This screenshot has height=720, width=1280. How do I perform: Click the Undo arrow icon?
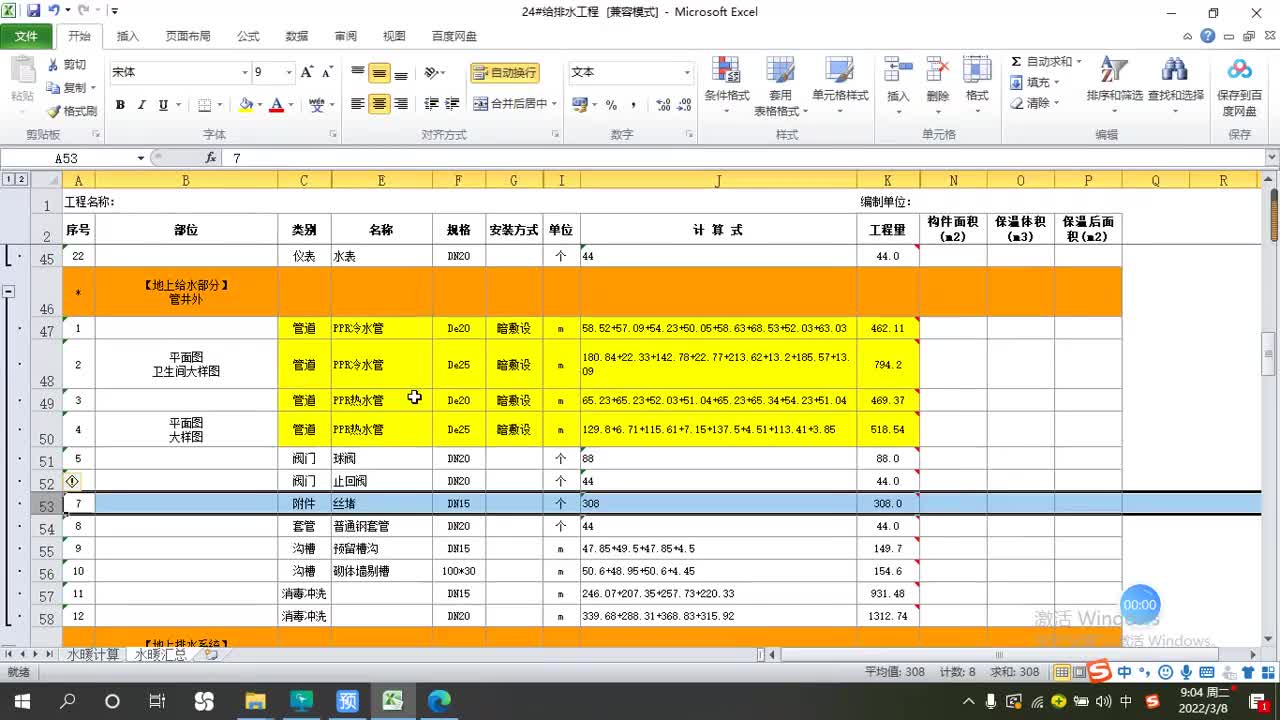54,11
